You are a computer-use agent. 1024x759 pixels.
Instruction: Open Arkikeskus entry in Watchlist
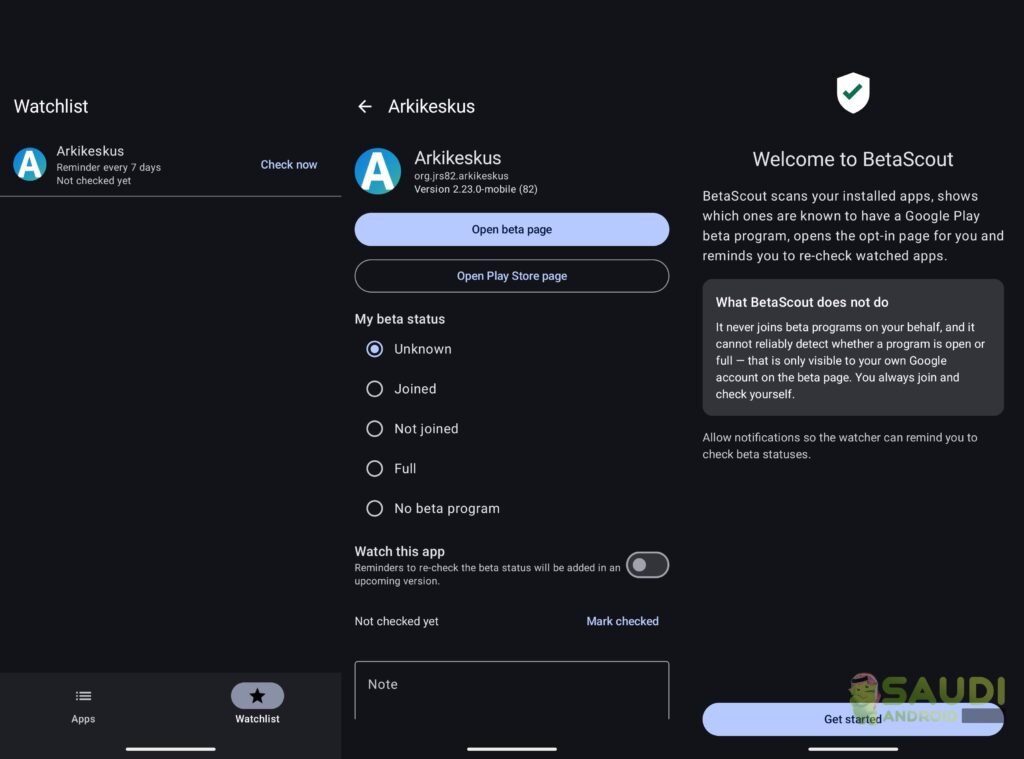170,165
